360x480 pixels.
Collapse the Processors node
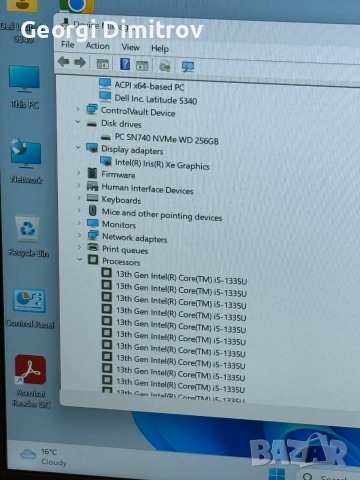pos(80,259)
